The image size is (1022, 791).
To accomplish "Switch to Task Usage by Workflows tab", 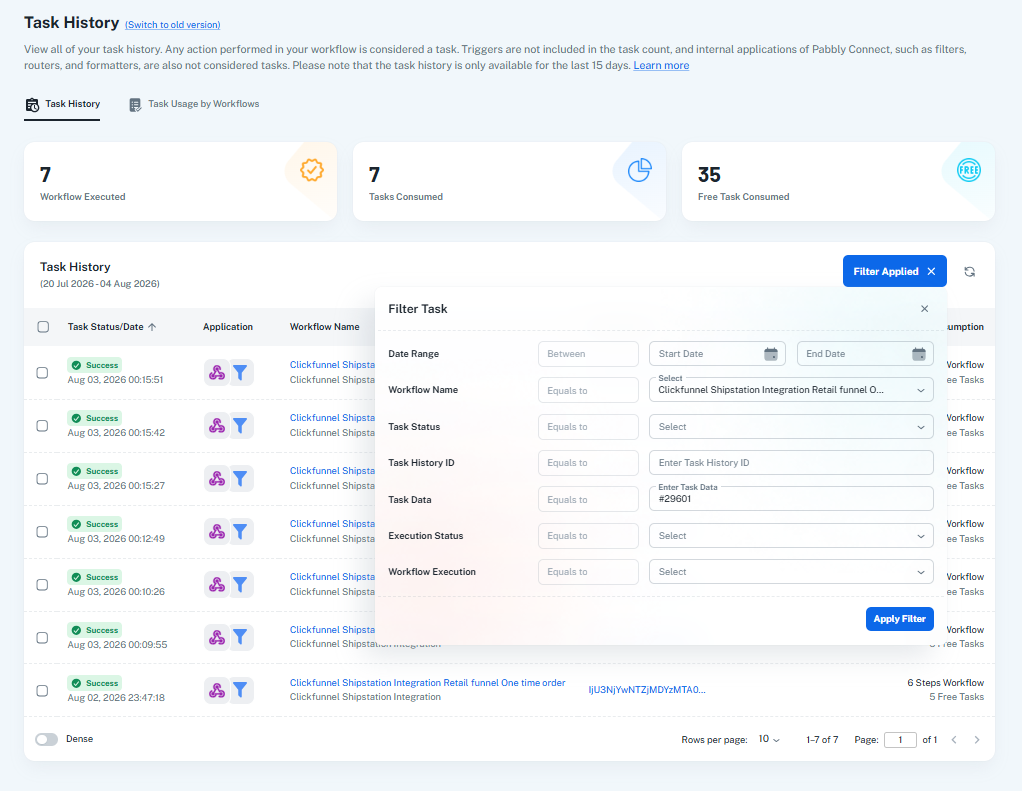I will 194,104.
